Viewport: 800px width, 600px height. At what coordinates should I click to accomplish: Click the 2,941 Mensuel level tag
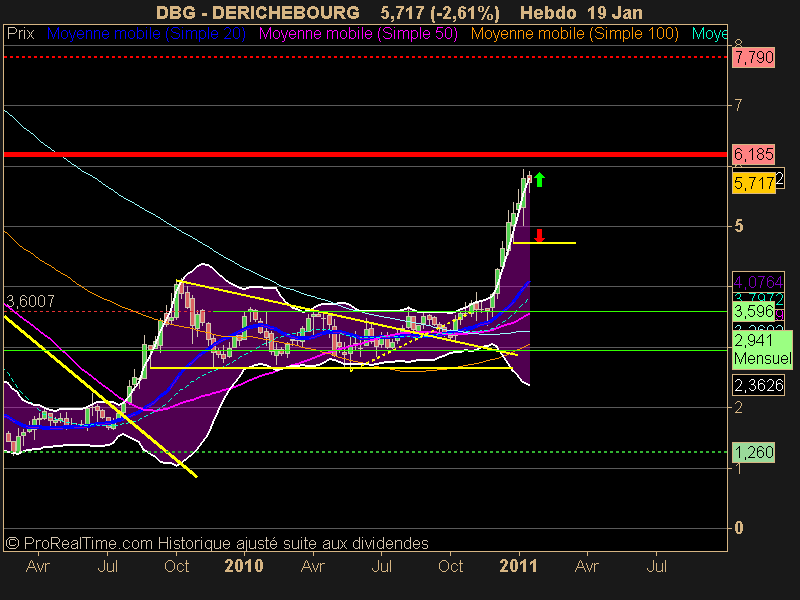pyautogui.click(x=762, y=349)
